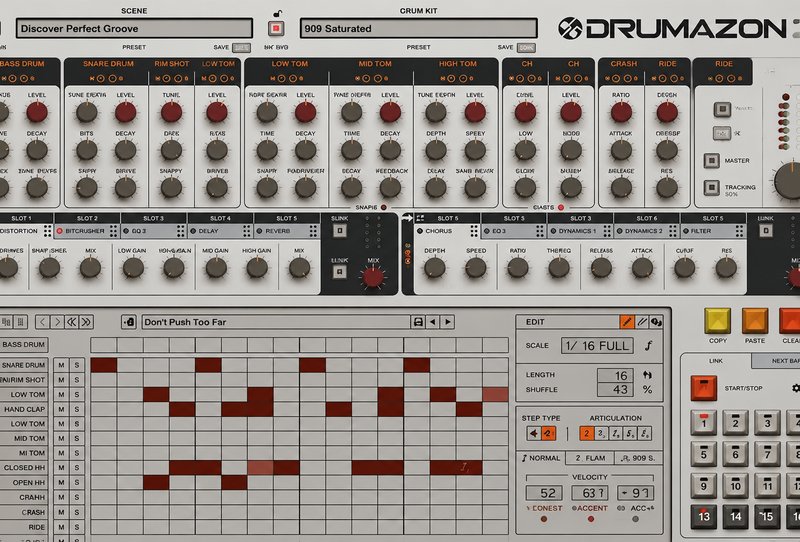Toggle the Filter effect power button
This screenshot has height=542, width=800.
pos(685,231)
